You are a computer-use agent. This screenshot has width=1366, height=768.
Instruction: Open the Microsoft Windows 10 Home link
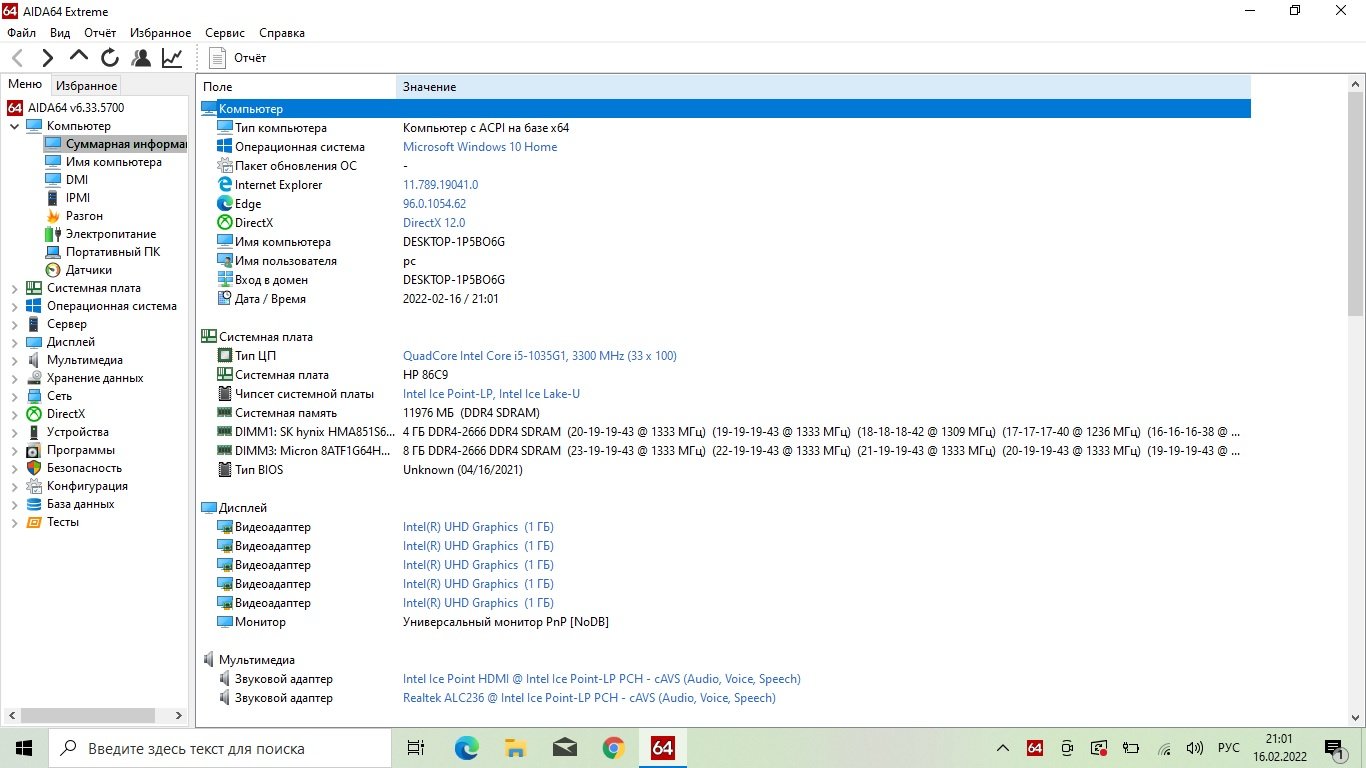(480, 147)
